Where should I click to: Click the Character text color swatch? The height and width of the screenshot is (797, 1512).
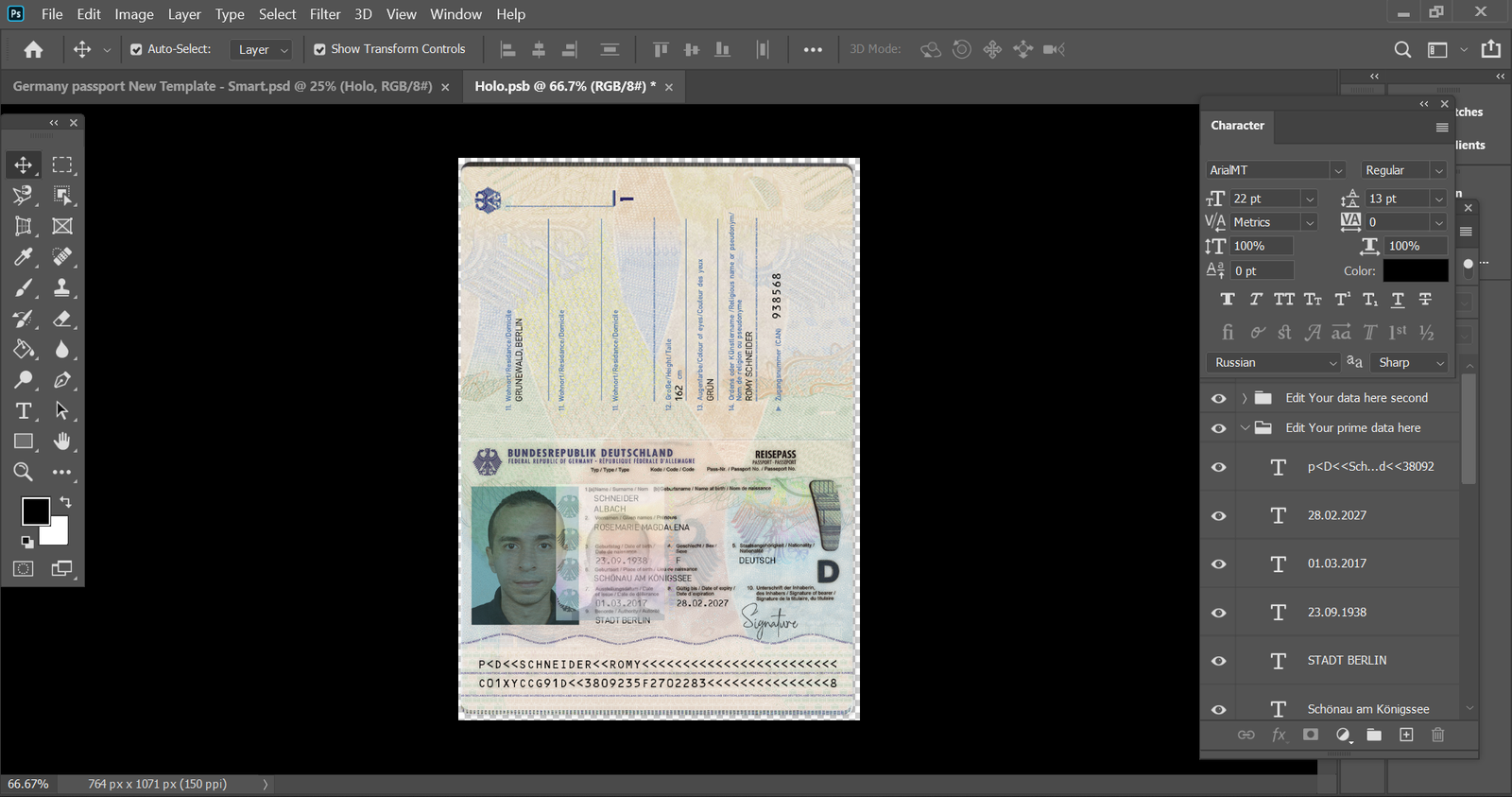pos(1415,271)
